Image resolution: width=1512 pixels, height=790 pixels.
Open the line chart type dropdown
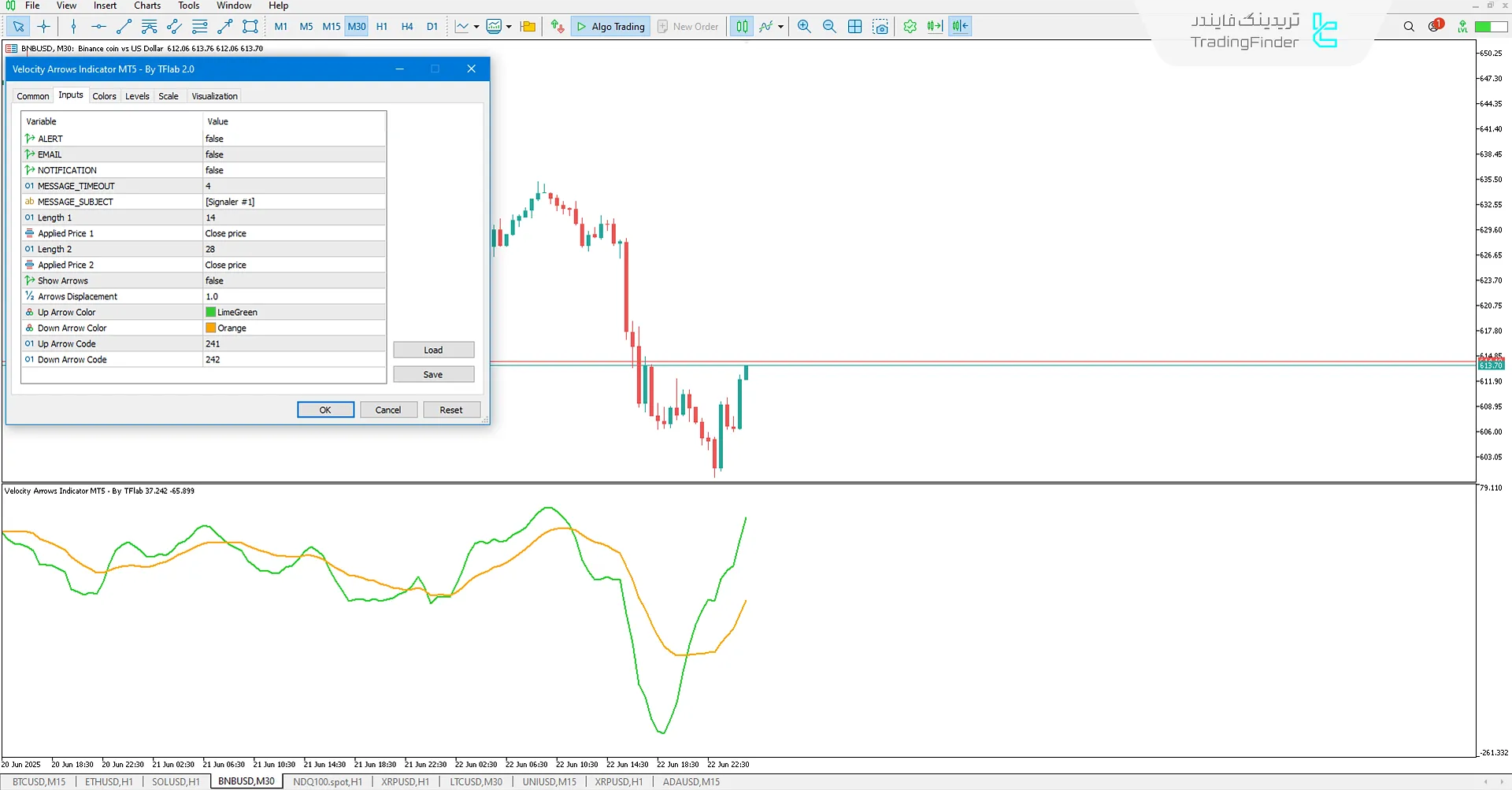pos(476,26)
